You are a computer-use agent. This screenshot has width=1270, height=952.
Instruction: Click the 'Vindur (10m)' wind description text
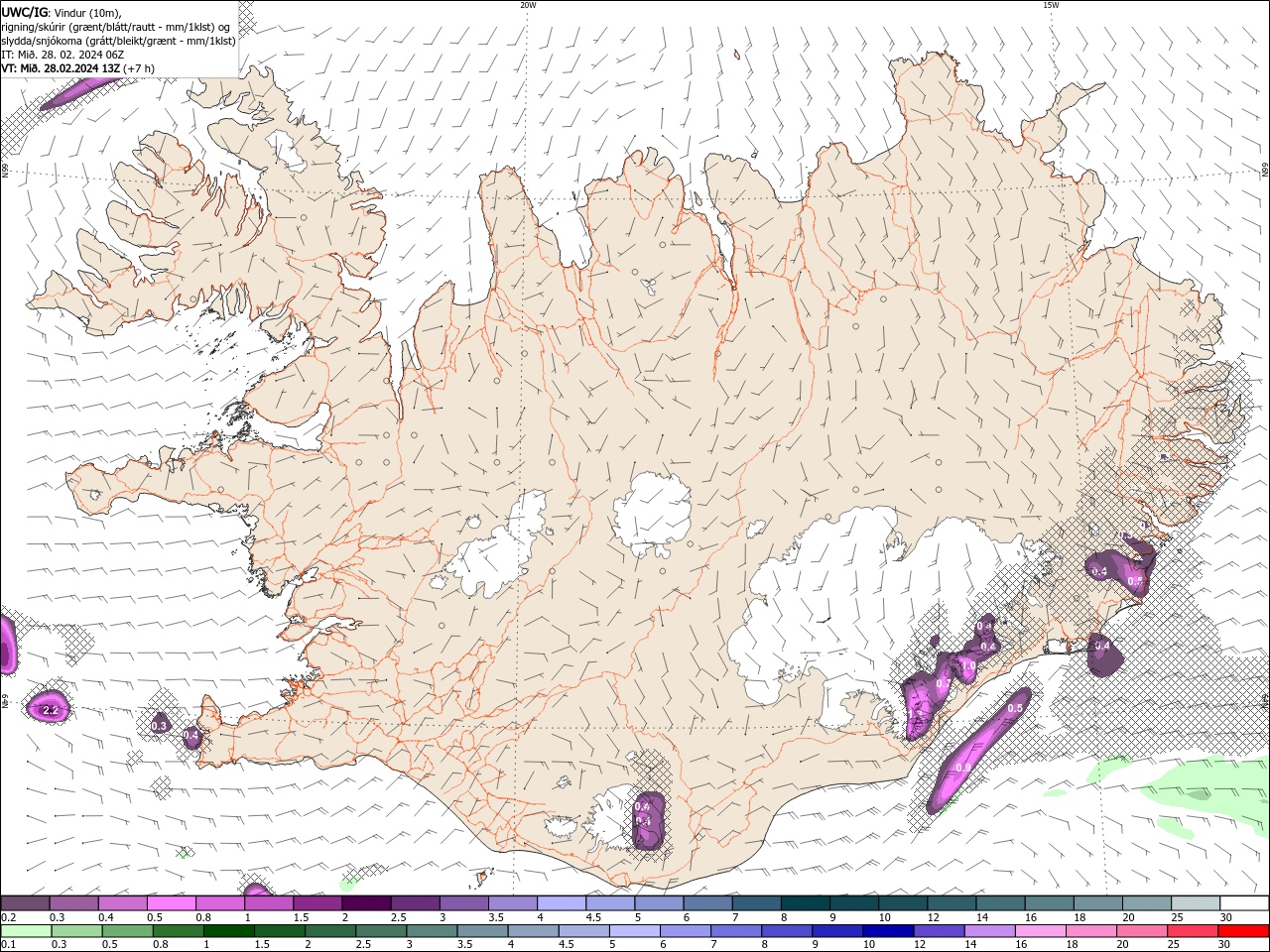point(88,12)
